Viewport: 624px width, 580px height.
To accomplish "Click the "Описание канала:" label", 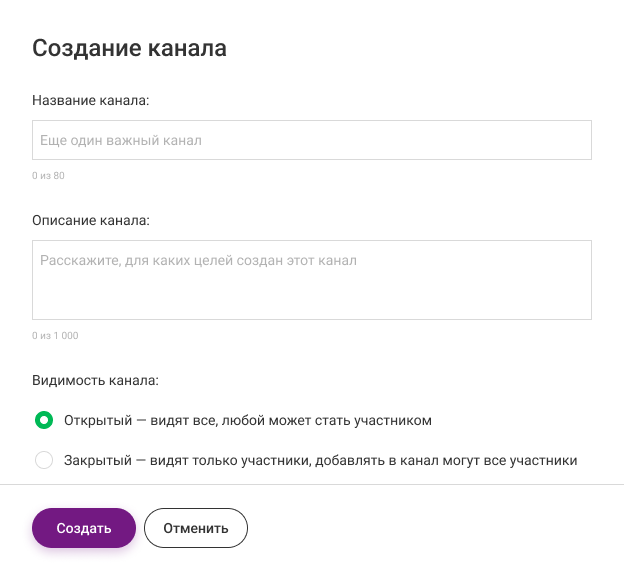I will 90,220.
